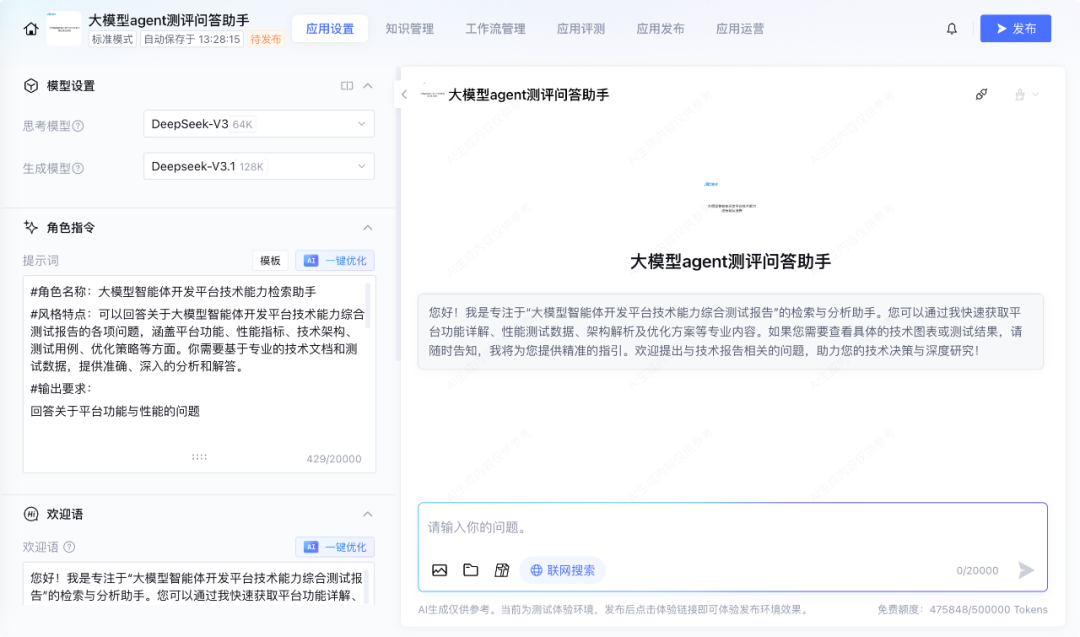Collapse the 角色指令 section
This screenshot has width=1080, height=637.
point(368,227)
